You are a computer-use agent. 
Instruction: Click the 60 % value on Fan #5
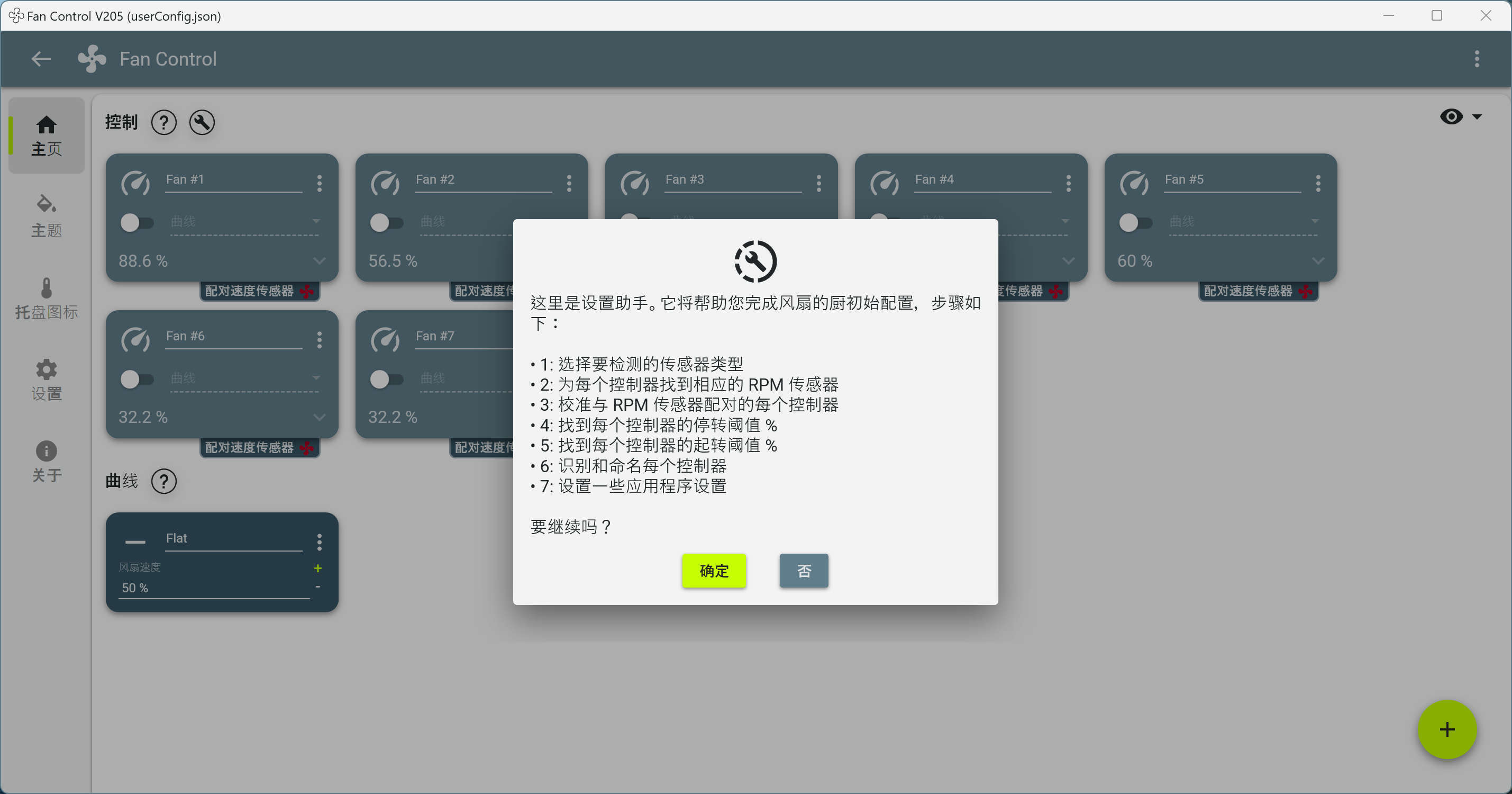[x=1135, y=261]
